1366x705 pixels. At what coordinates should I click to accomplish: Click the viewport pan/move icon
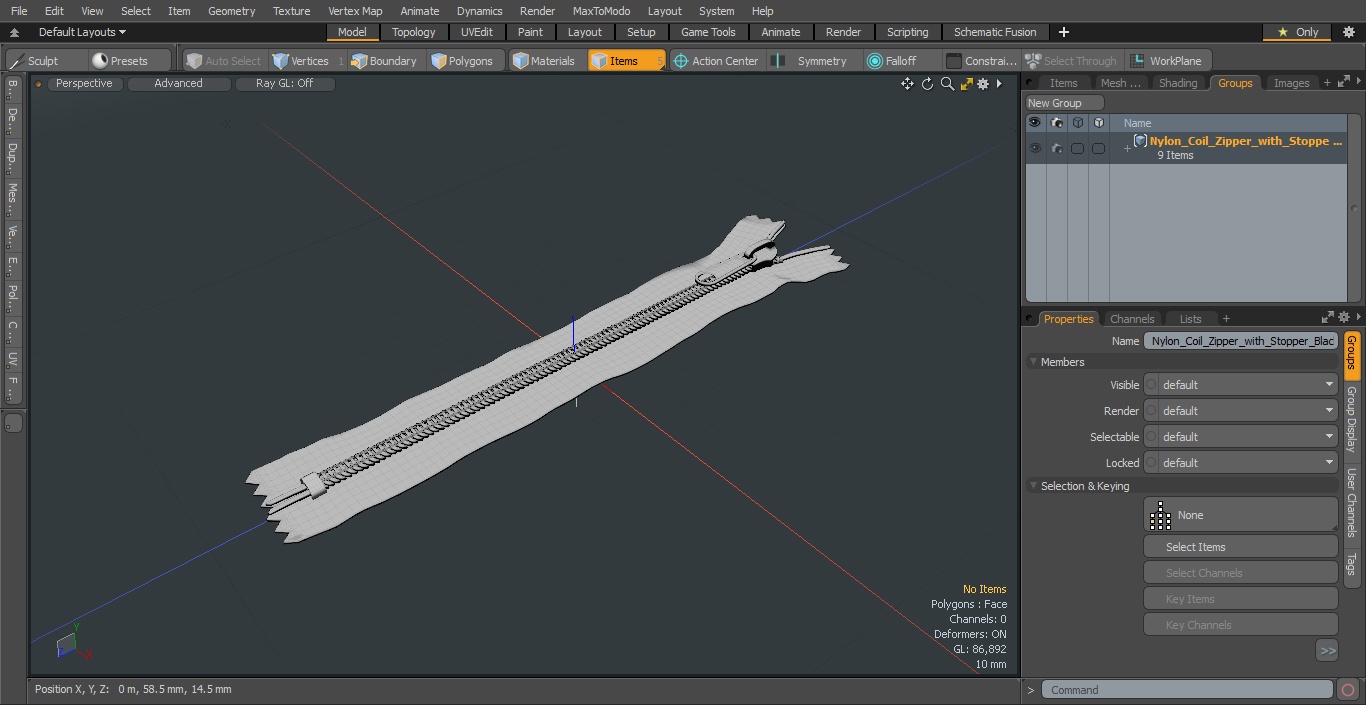click(907, 84)
